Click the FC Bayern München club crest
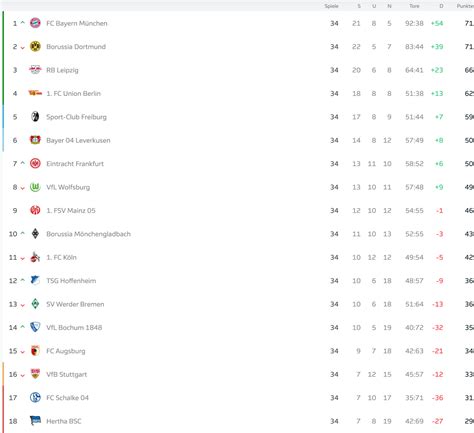 coord(35,23)
